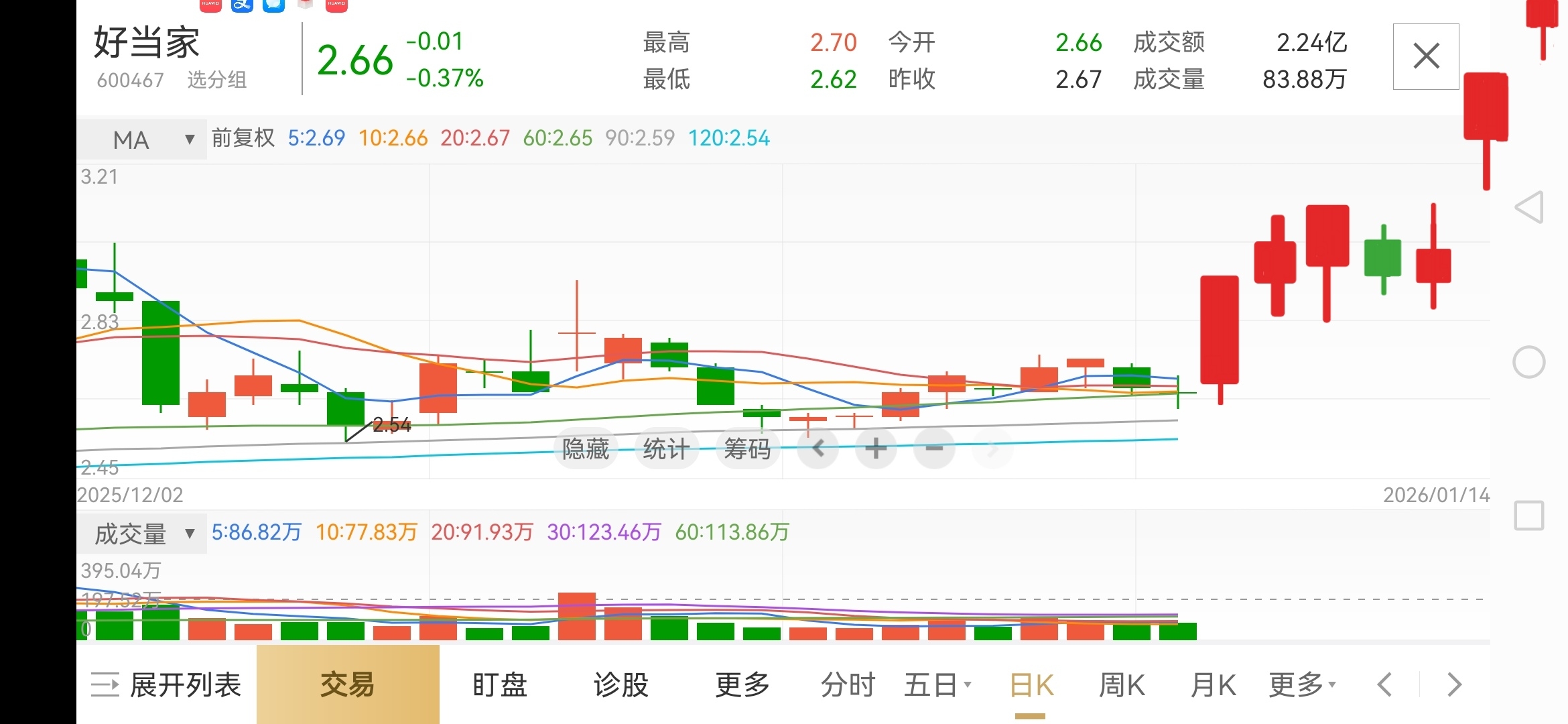Open 展开列表 expand list

coord(166,685)
